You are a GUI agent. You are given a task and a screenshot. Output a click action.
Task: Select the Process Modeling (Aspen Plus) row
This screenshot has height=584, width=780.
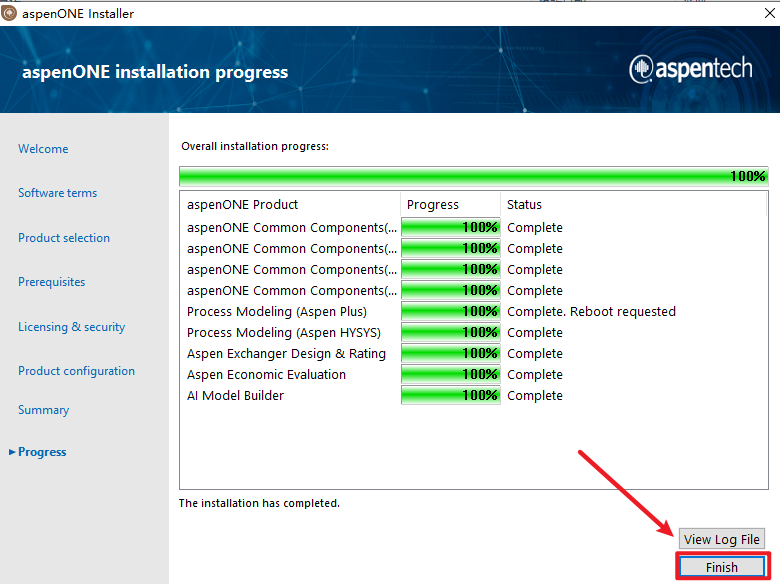277,312
